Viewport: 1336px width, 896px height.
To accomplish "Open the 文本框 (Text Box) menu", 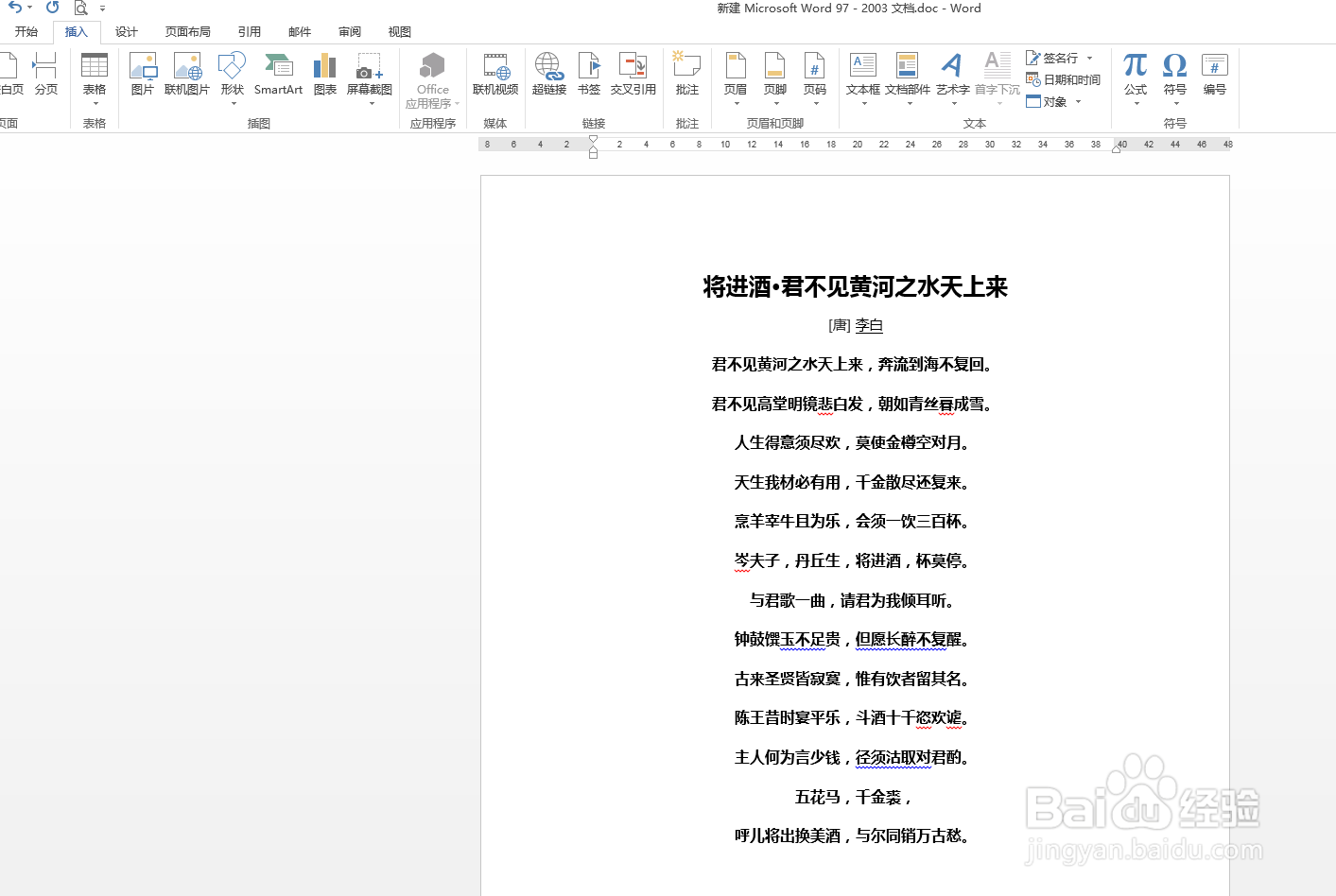I will click(863, 78).
